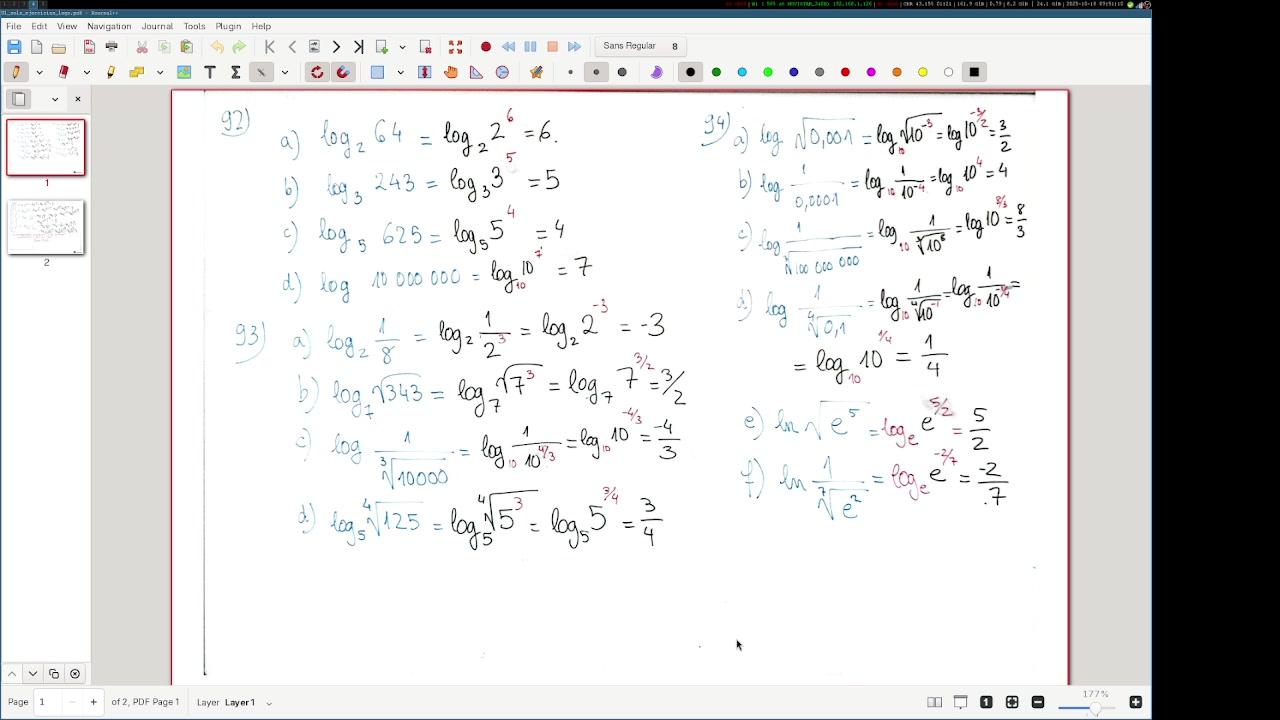
Task: Toggle fullscreen mode
Action: (x=455, y=47)
